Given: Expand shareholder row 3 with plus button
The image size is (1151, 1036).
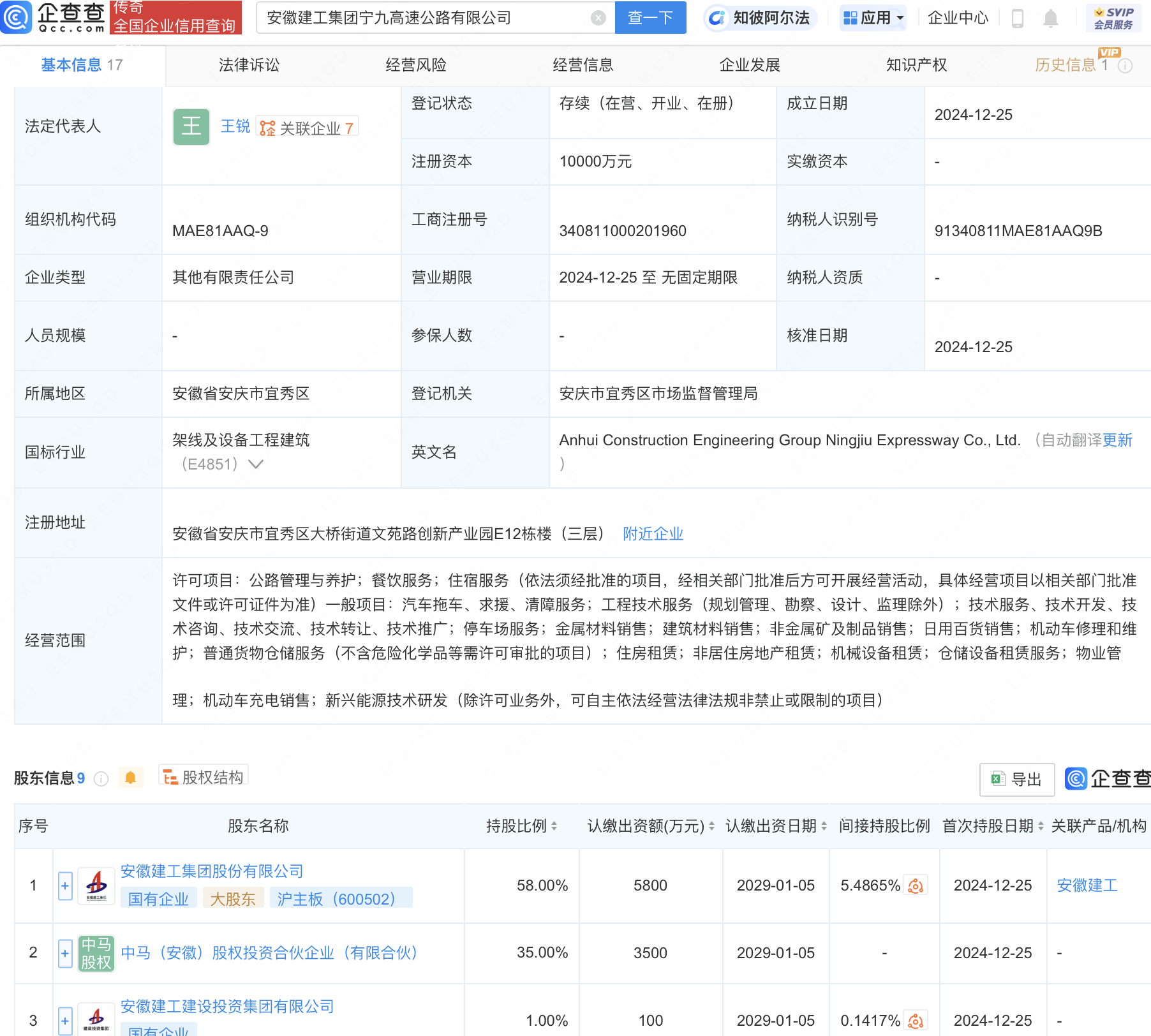Looking at the screenshot, I should pyautogui.click(x=65, y=1021).
